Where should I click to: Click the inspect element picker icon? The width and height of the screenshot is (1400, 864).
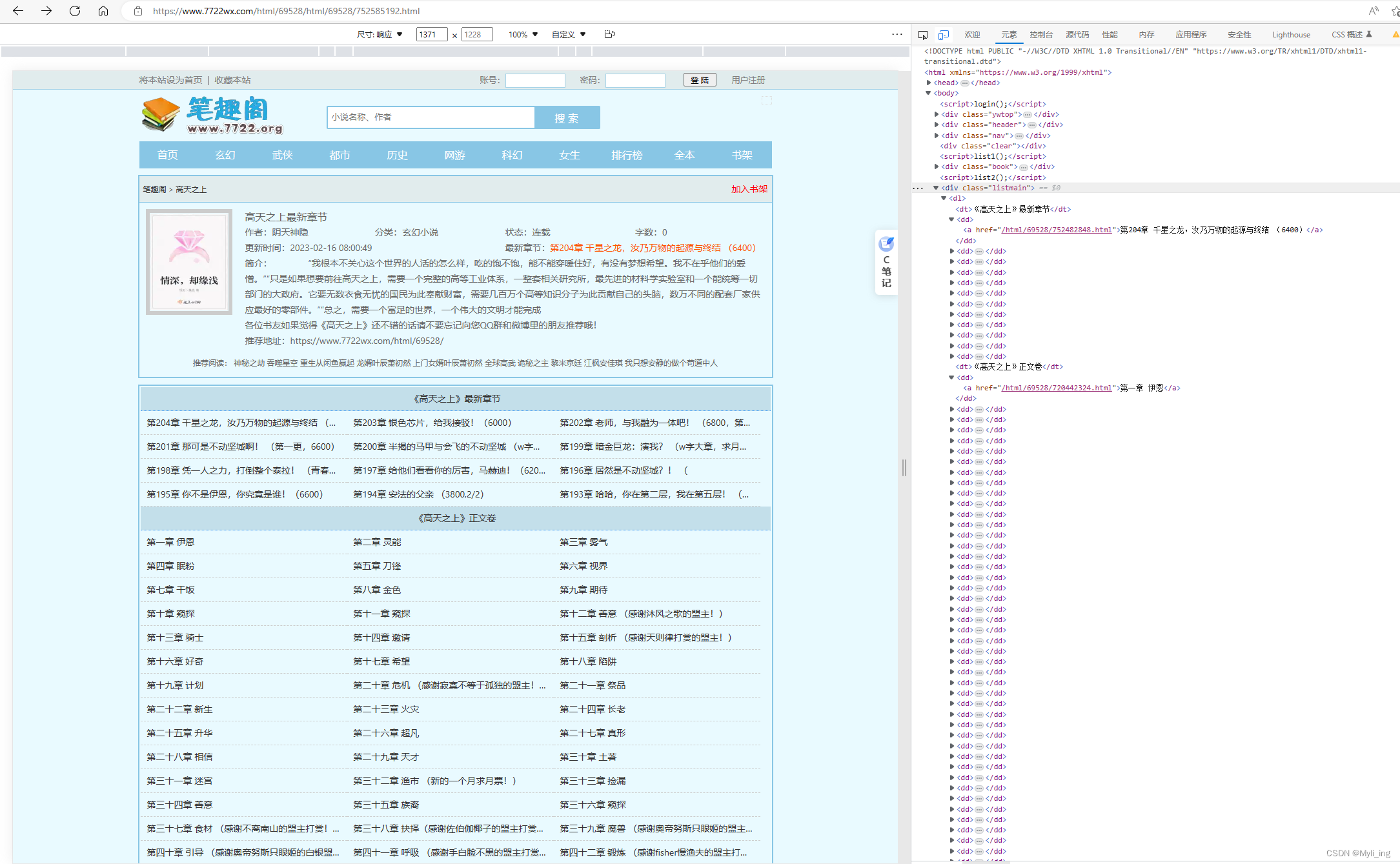click(x=923, y=35)
